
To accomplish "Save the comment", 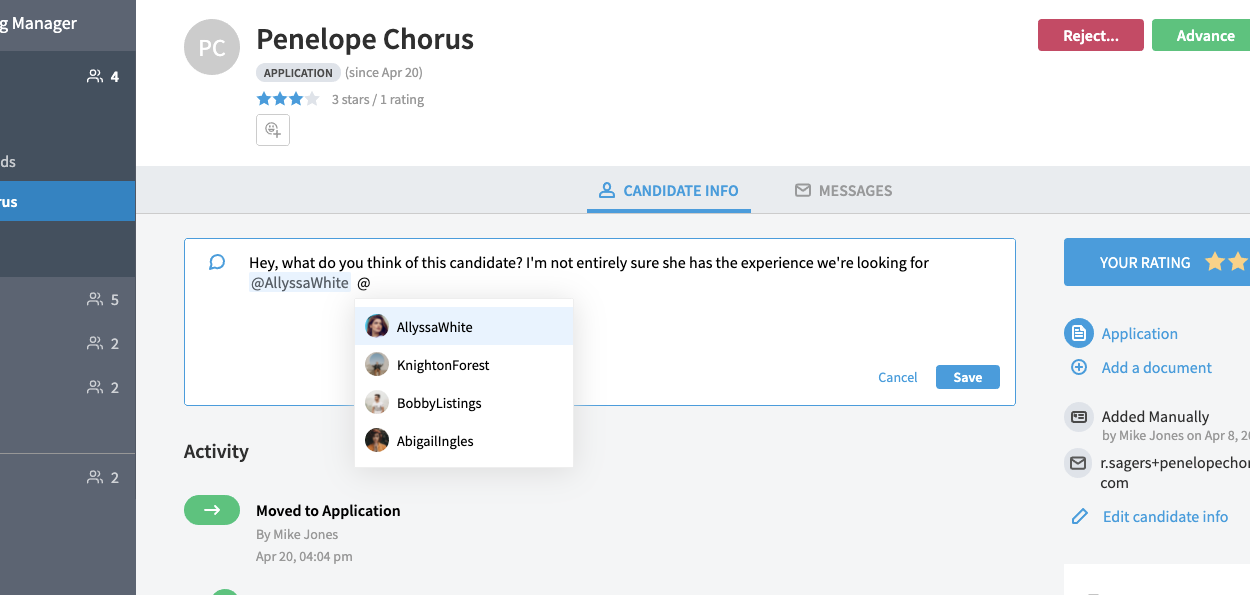I will (968, 377).
